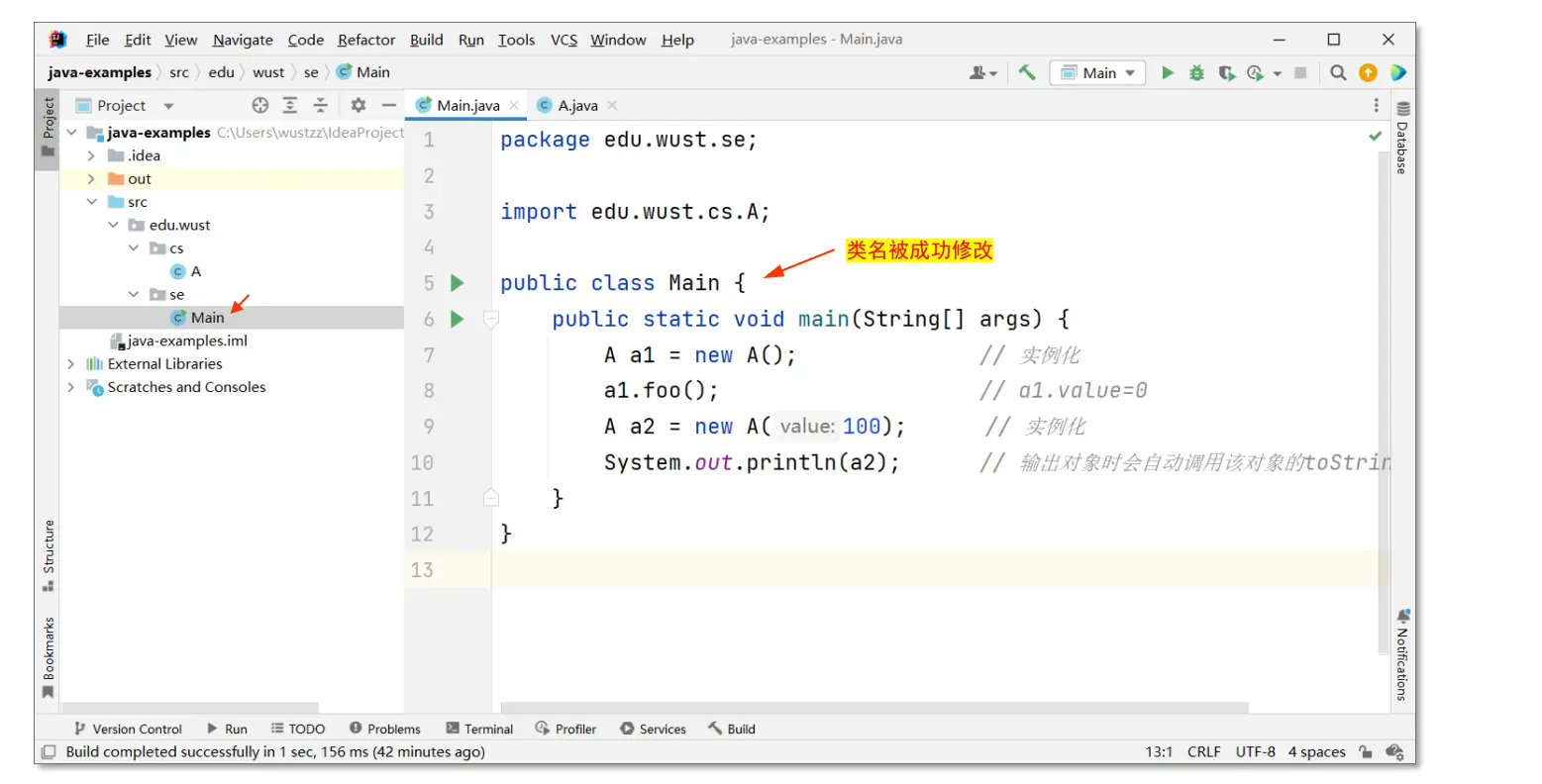Start debugging with the bug icon
Viewport: 1542px width, 784px height.
pyautogui.click(x=1196, y=72)
